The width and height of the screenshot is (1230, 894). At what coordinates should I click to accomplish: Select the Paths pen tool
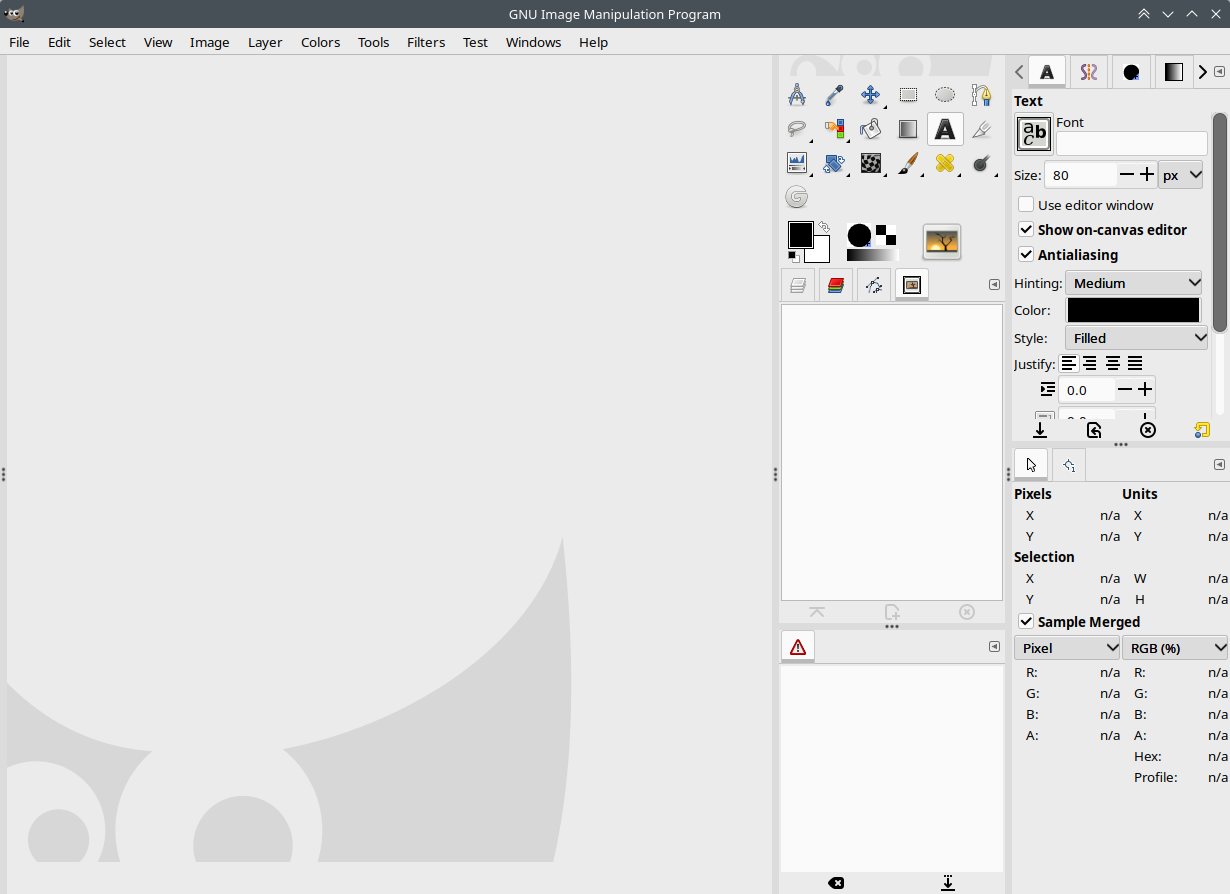(x=982, y=95)
